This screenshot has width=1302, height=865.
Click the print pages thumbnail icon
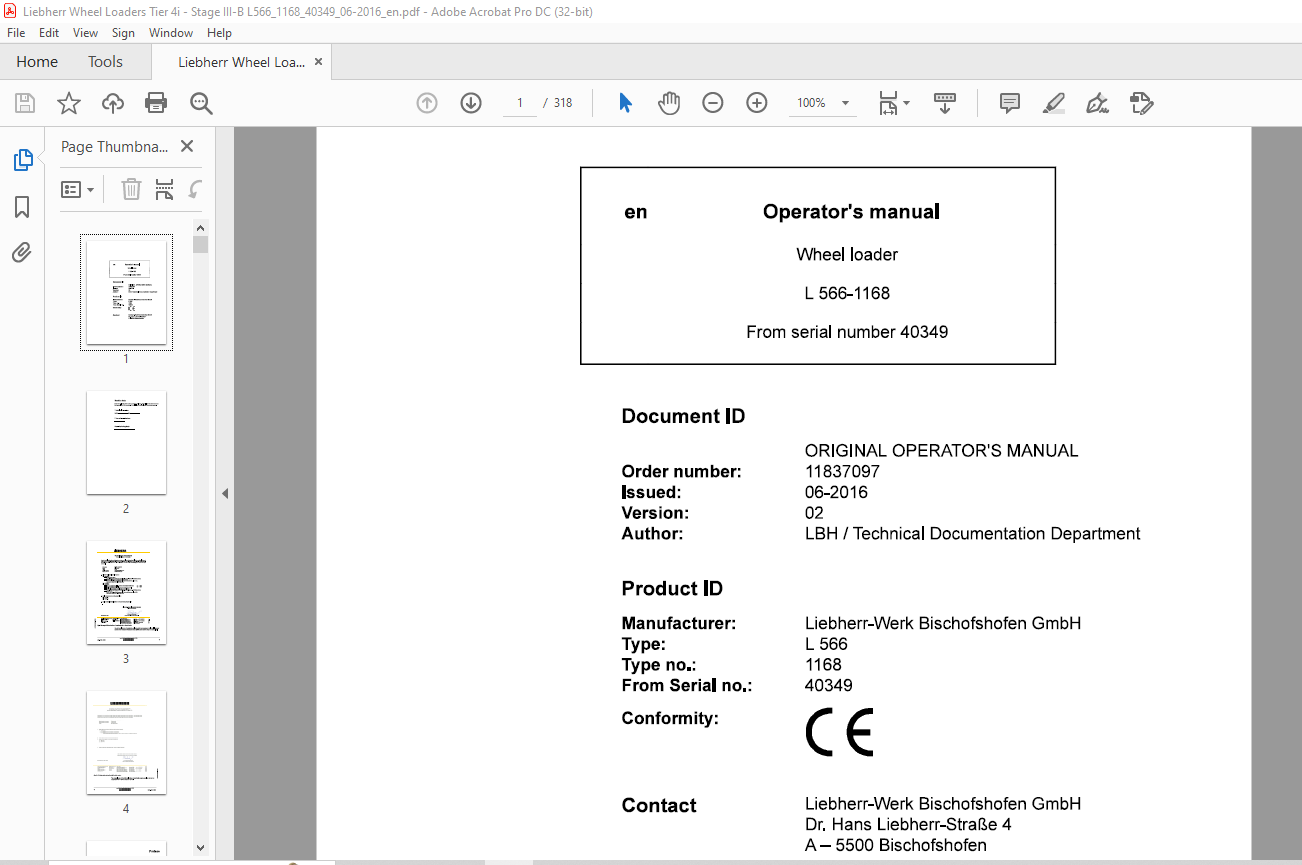(x=165, y=189)
